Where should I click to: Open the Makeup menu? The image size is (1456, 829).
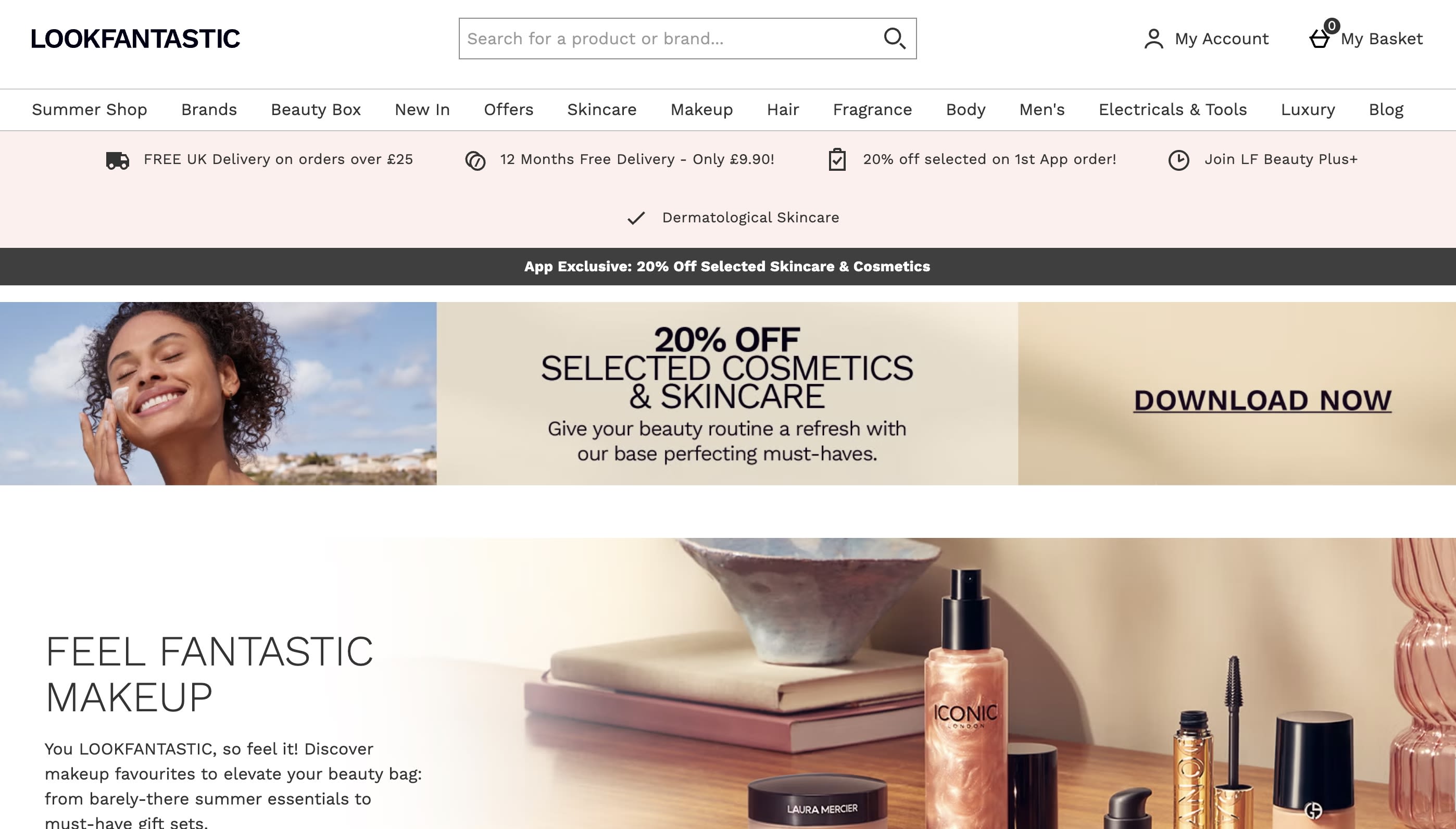(701, 109)
